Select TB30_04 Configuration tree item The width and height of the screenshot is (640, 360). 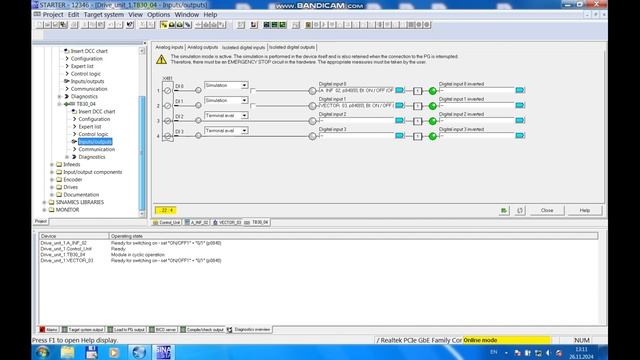(x=94, y=119)
